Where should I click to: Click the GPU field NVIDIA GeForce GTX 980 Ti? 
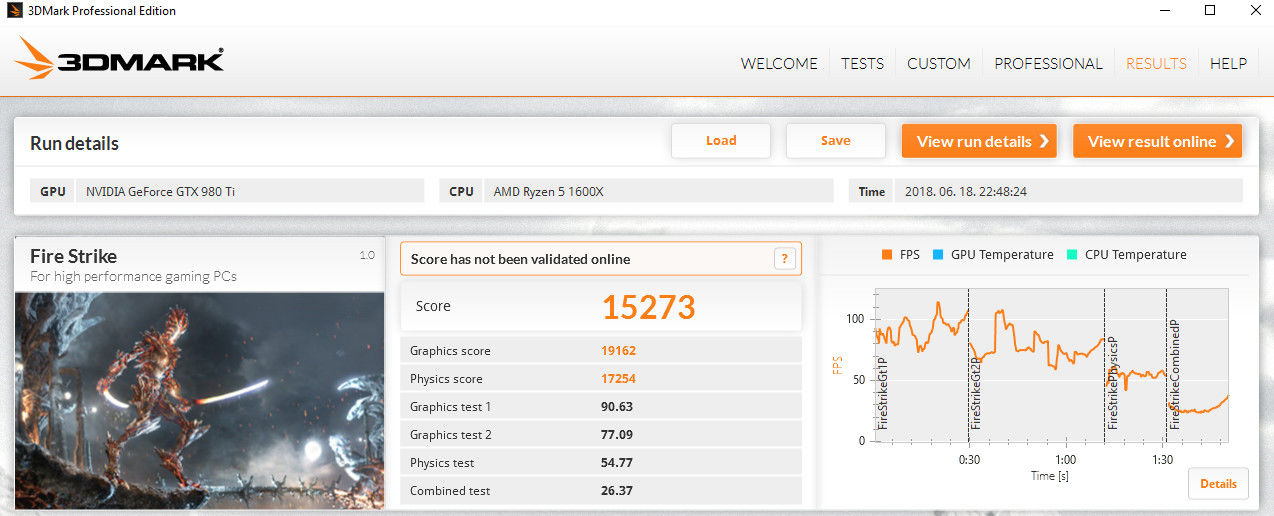pos(250,191)
